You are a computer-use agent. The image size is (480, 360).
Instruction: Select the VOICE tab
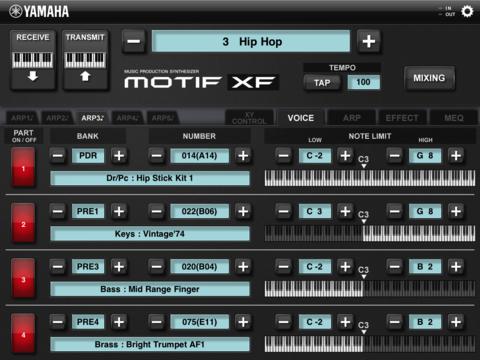click(301, 118)
